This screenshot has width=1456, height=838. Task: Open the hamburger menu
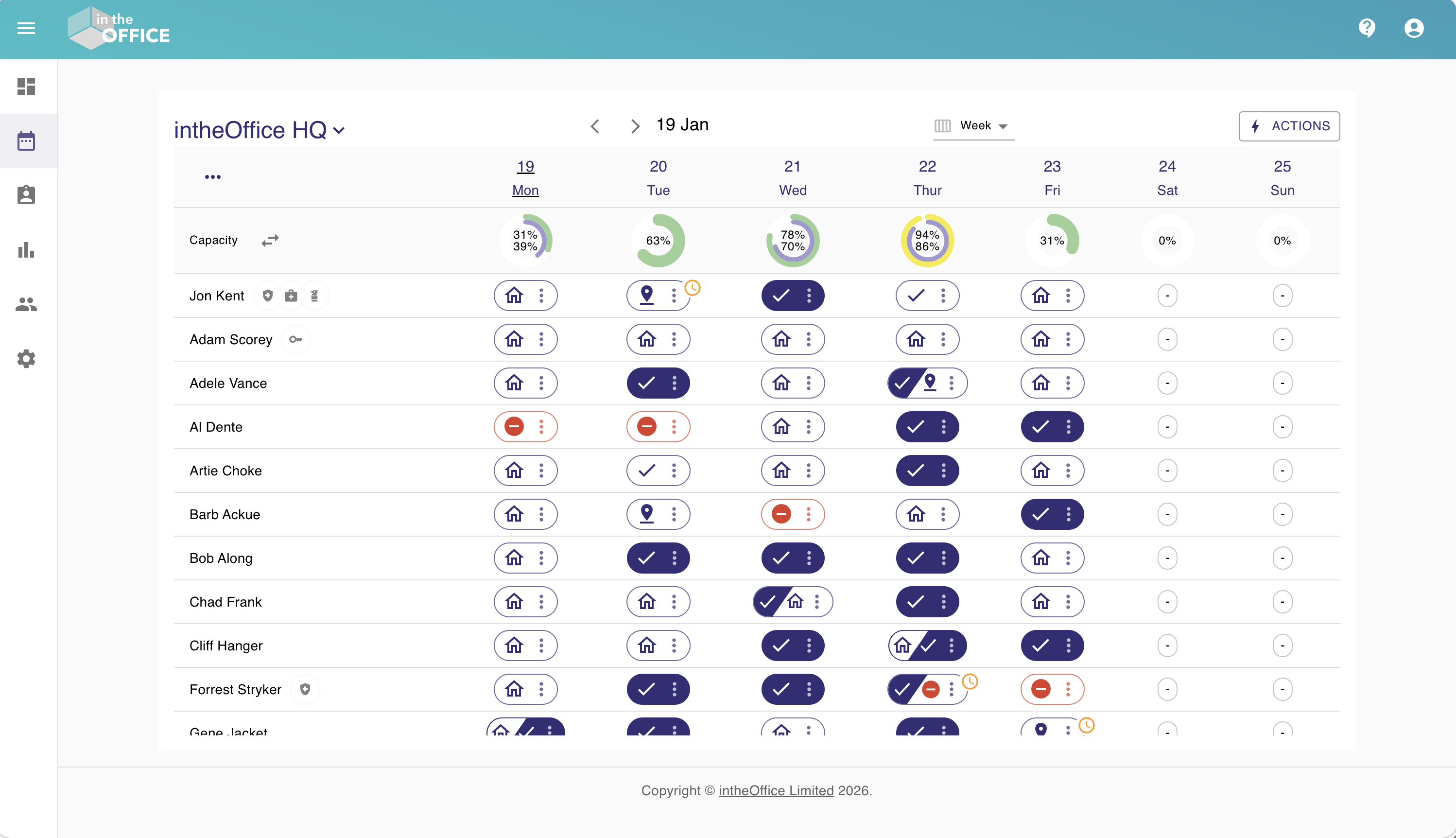(26, 28)
